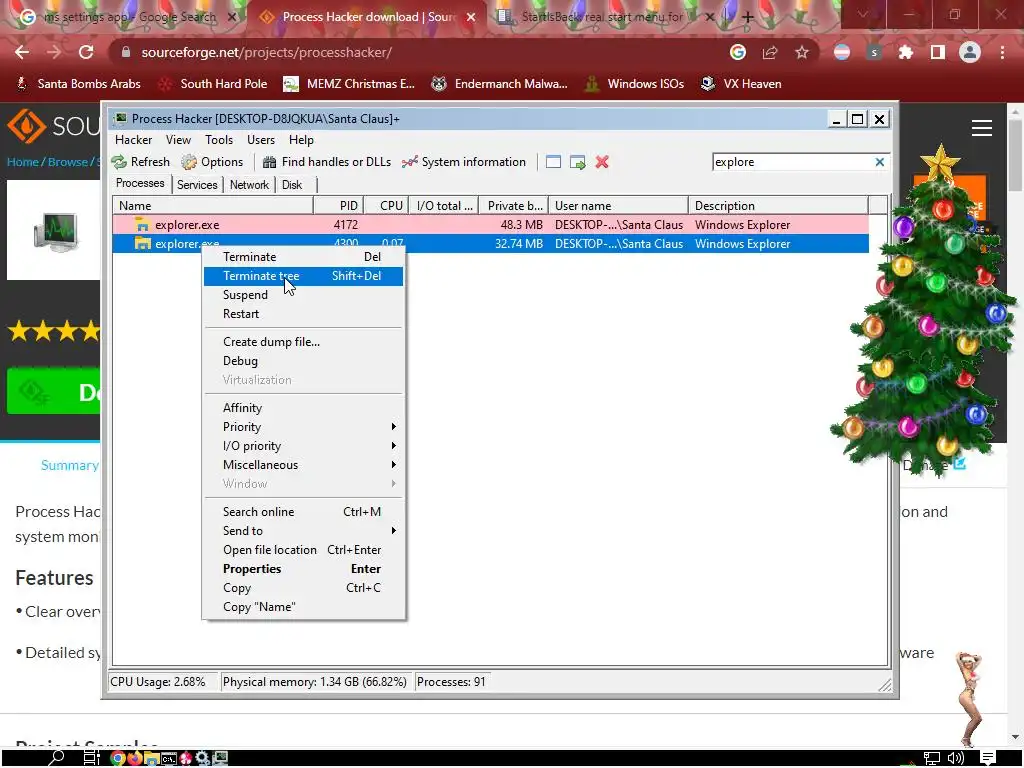Go back in Chrome
The height and width of the screenshot is (768, 1024).
[22, 52]
